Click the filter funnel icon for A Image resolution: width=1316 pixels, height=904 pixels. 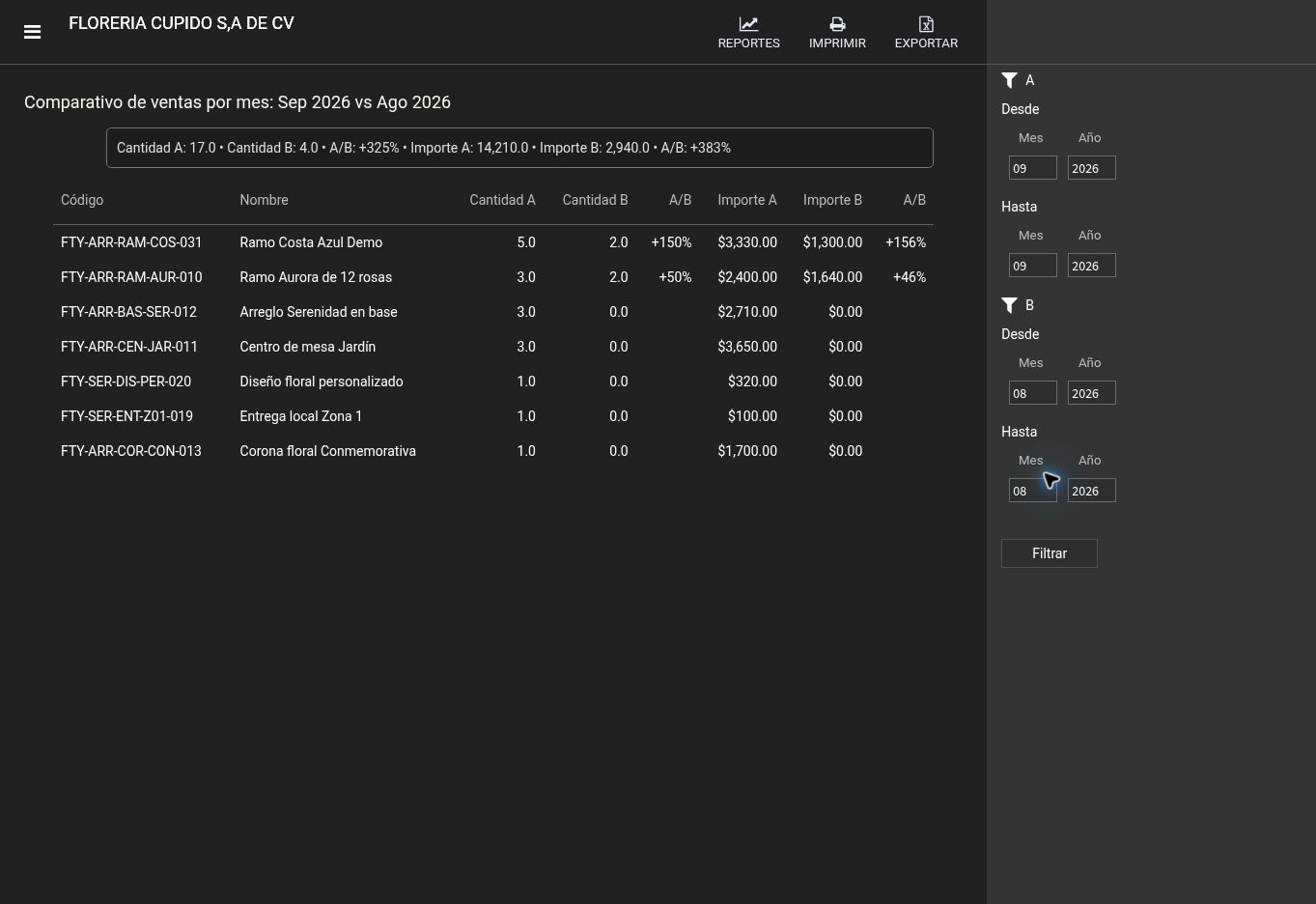1010,80
